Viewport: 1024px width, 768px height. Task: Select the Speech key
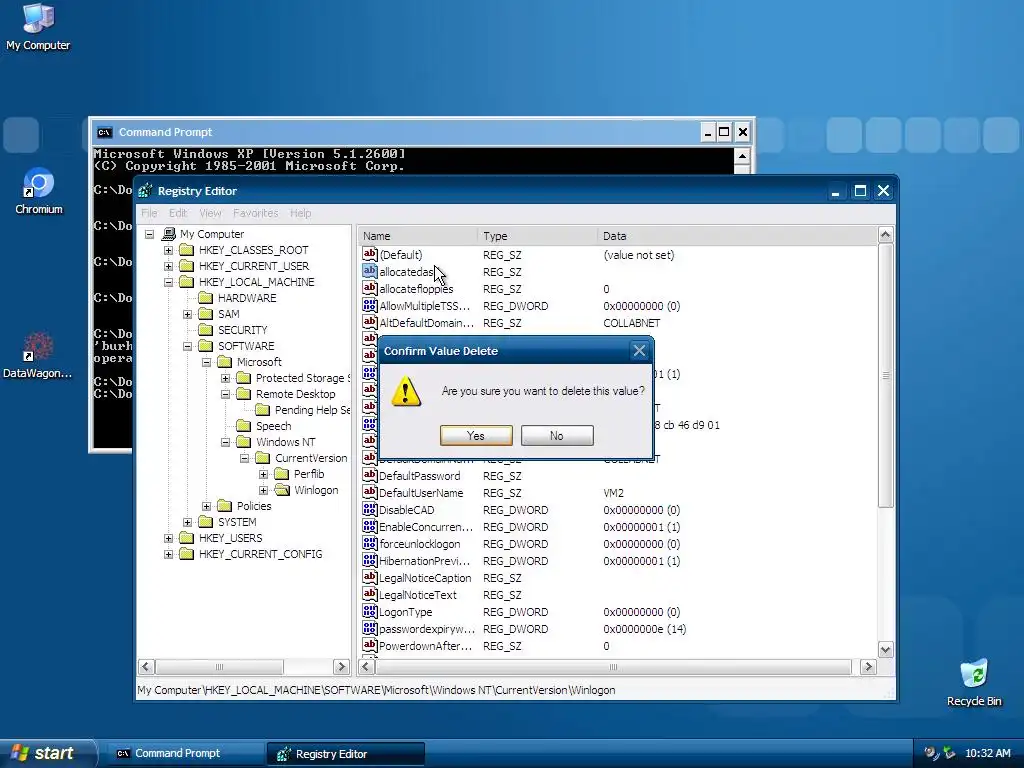tap(273, 426)
